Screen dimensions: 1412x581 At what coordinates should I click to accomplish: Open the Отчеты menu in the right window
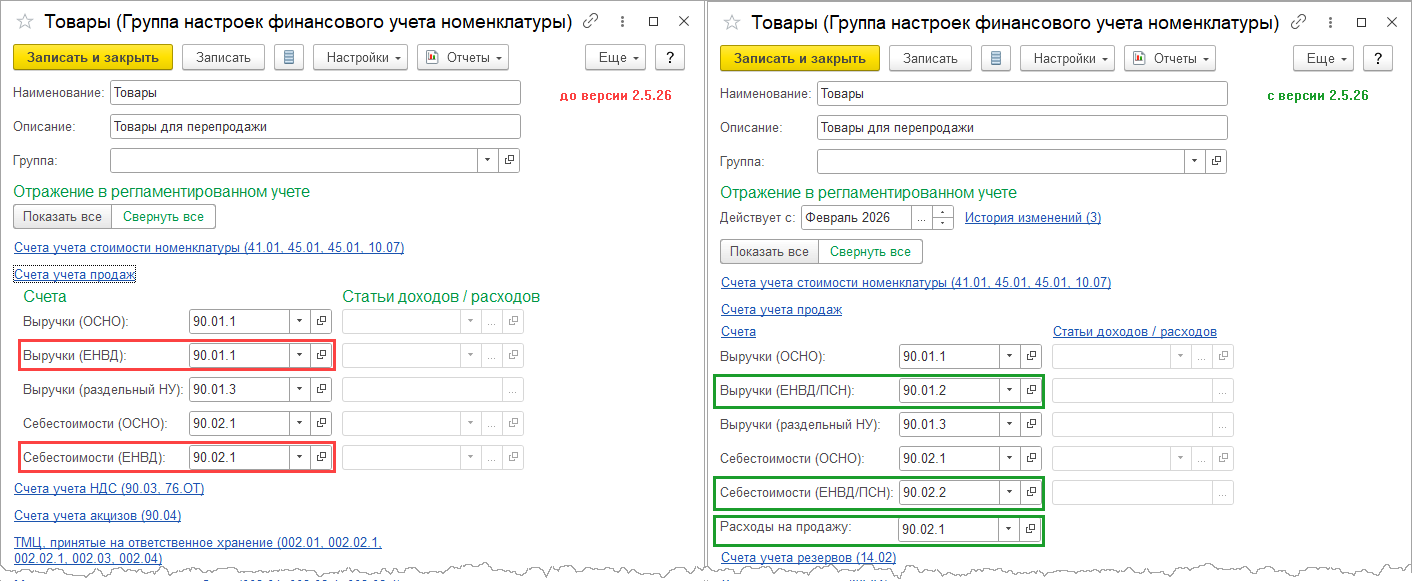coord(1169,58)
